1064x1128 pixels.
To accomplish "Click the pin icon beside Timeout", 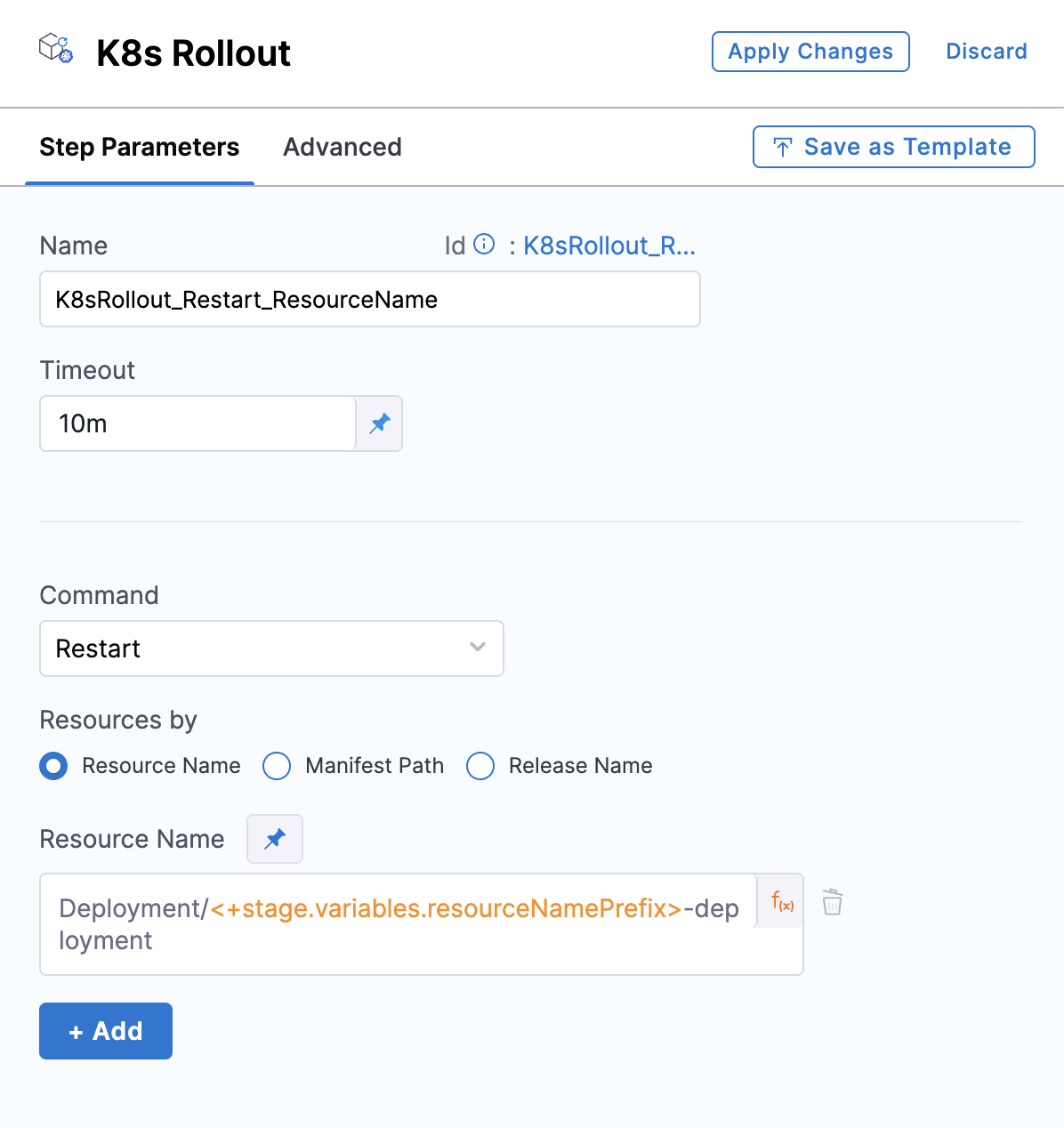I will point(380,423).
